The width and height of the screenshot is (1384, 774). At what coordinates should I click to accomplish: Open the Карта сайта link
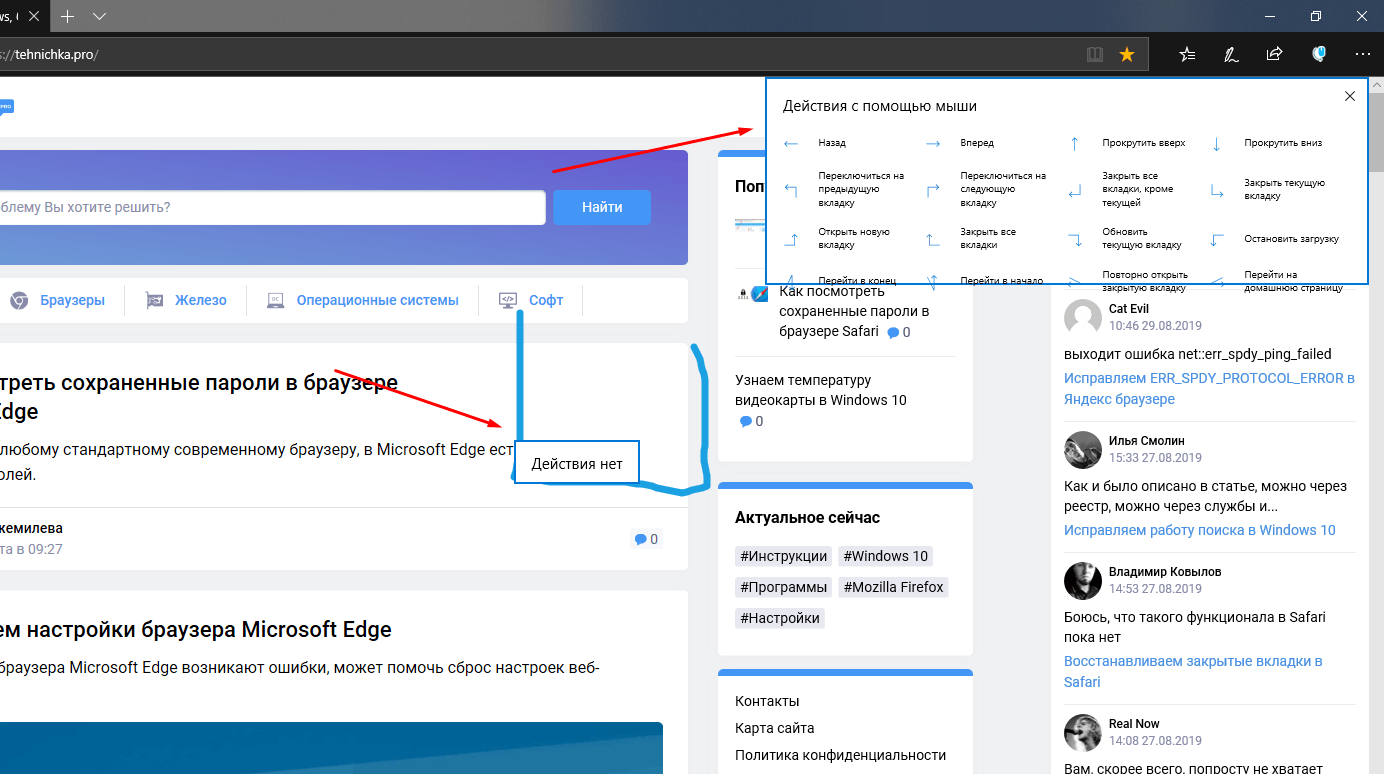pos(775,728)
